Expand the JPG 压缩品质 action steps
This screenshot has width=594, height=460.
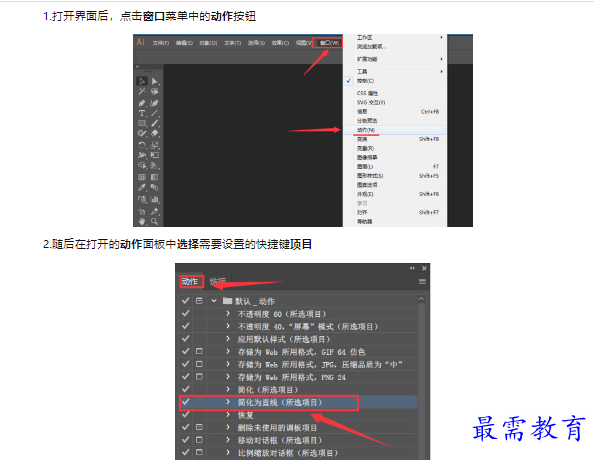tap(228, 364)
